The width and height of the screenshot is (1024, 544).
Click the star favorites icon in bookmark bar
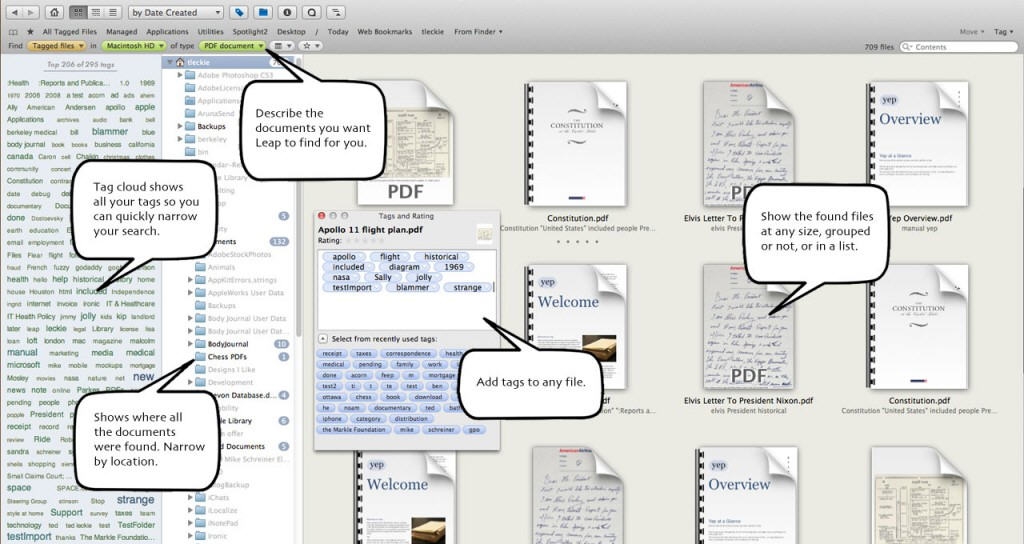pyautogui.click(x=30, y=31)
